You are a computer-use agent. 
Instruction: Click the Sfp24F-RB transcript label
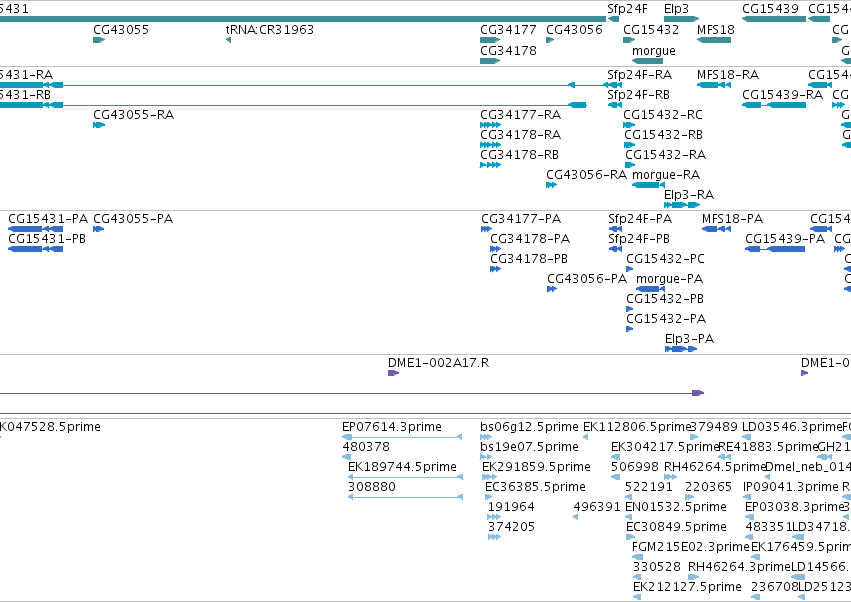(638, 94)
